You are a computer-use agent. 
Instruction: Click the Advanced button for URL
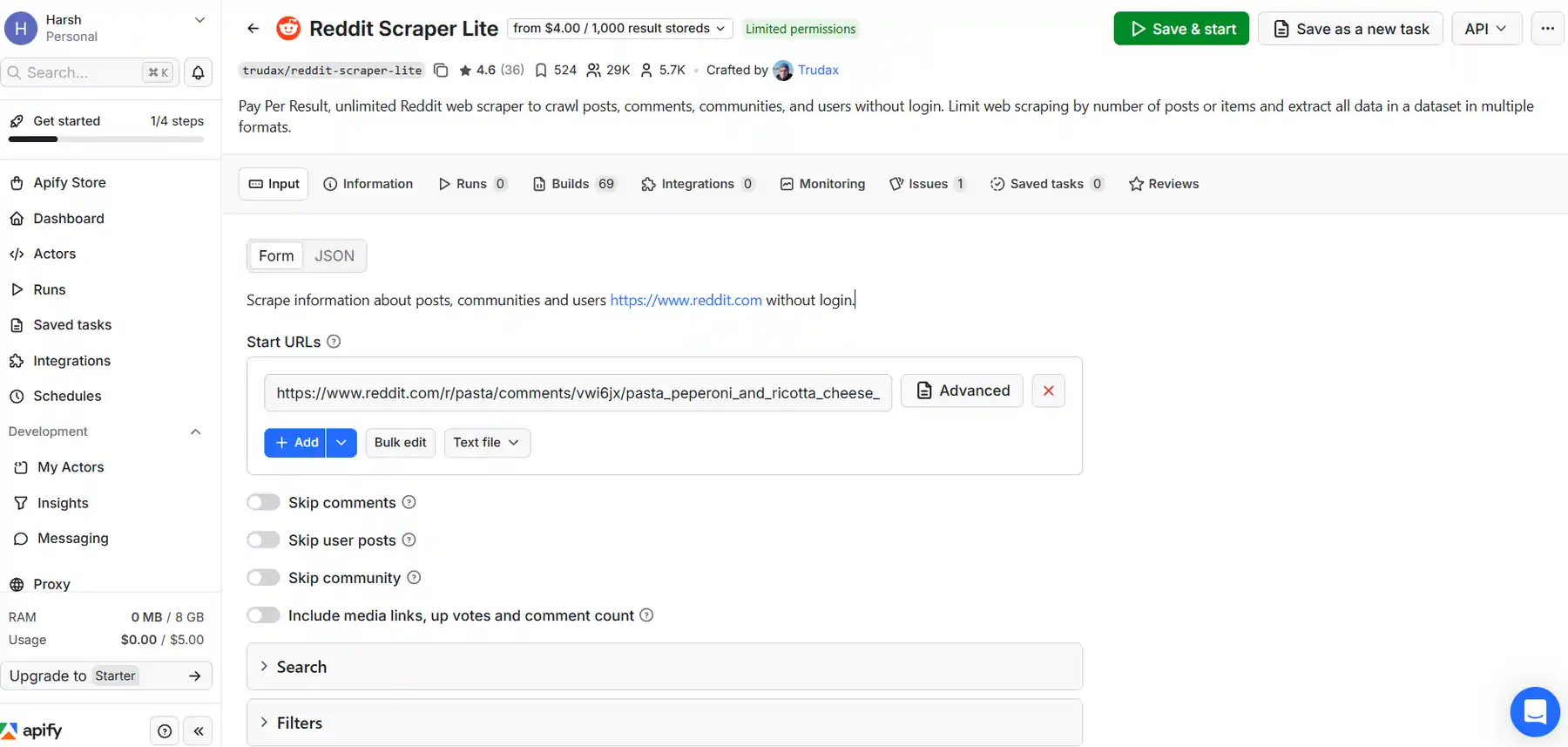coord(962,391)
